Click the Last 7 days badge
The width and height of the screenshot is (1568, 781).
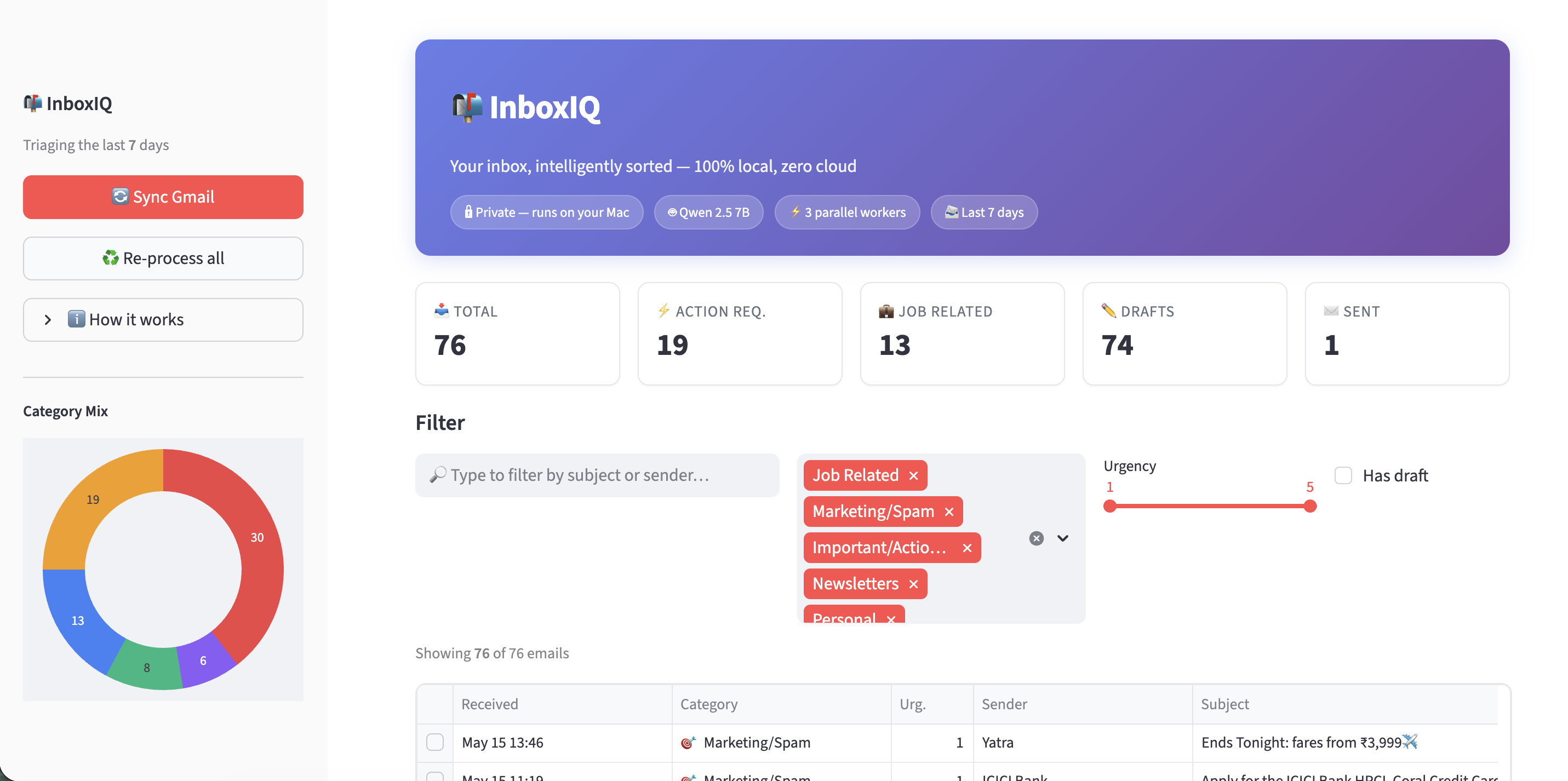(985, 212)
